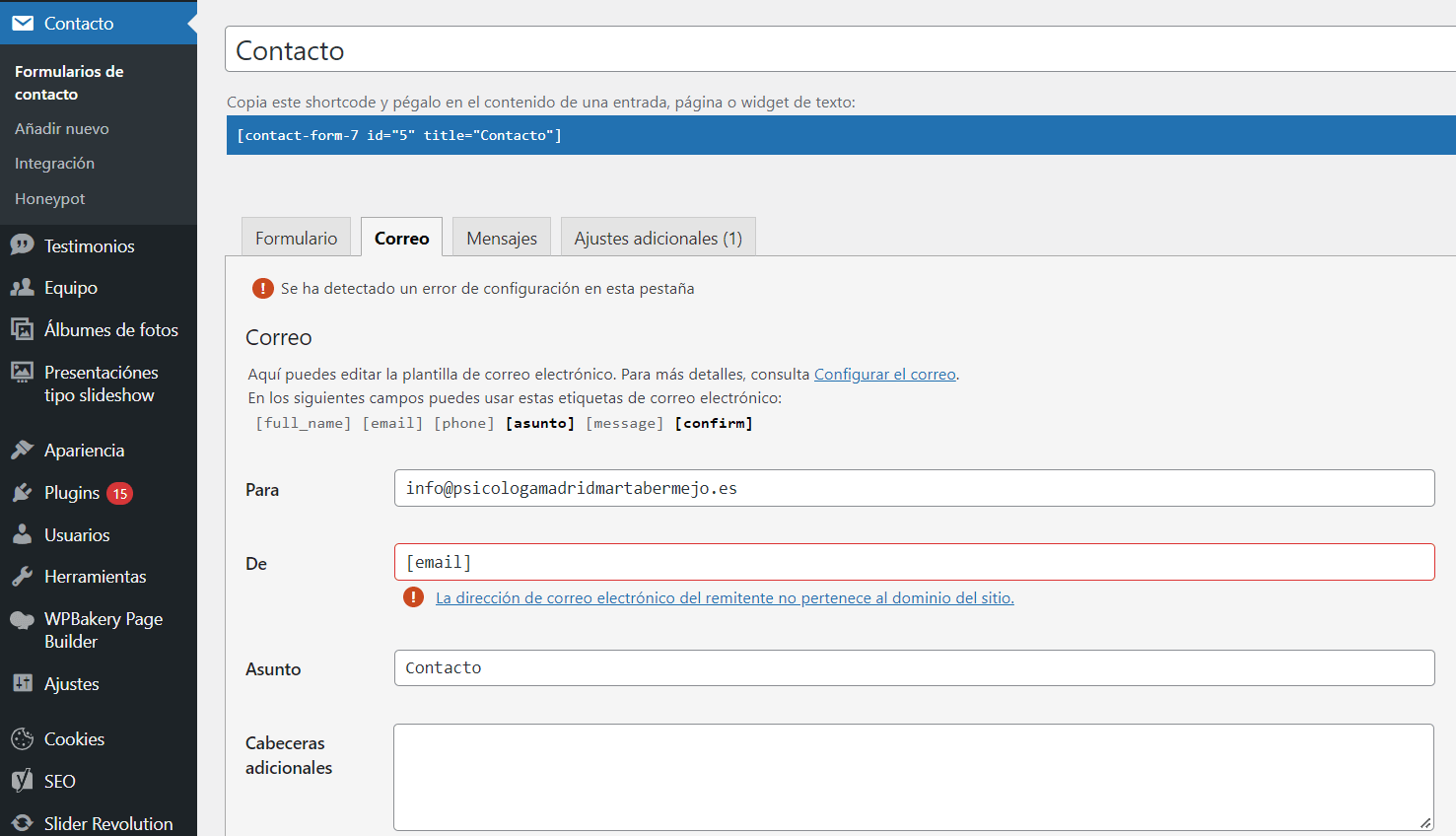
Task: Click the bold [confirm] mail tag
Action: (x=714, y=423)
